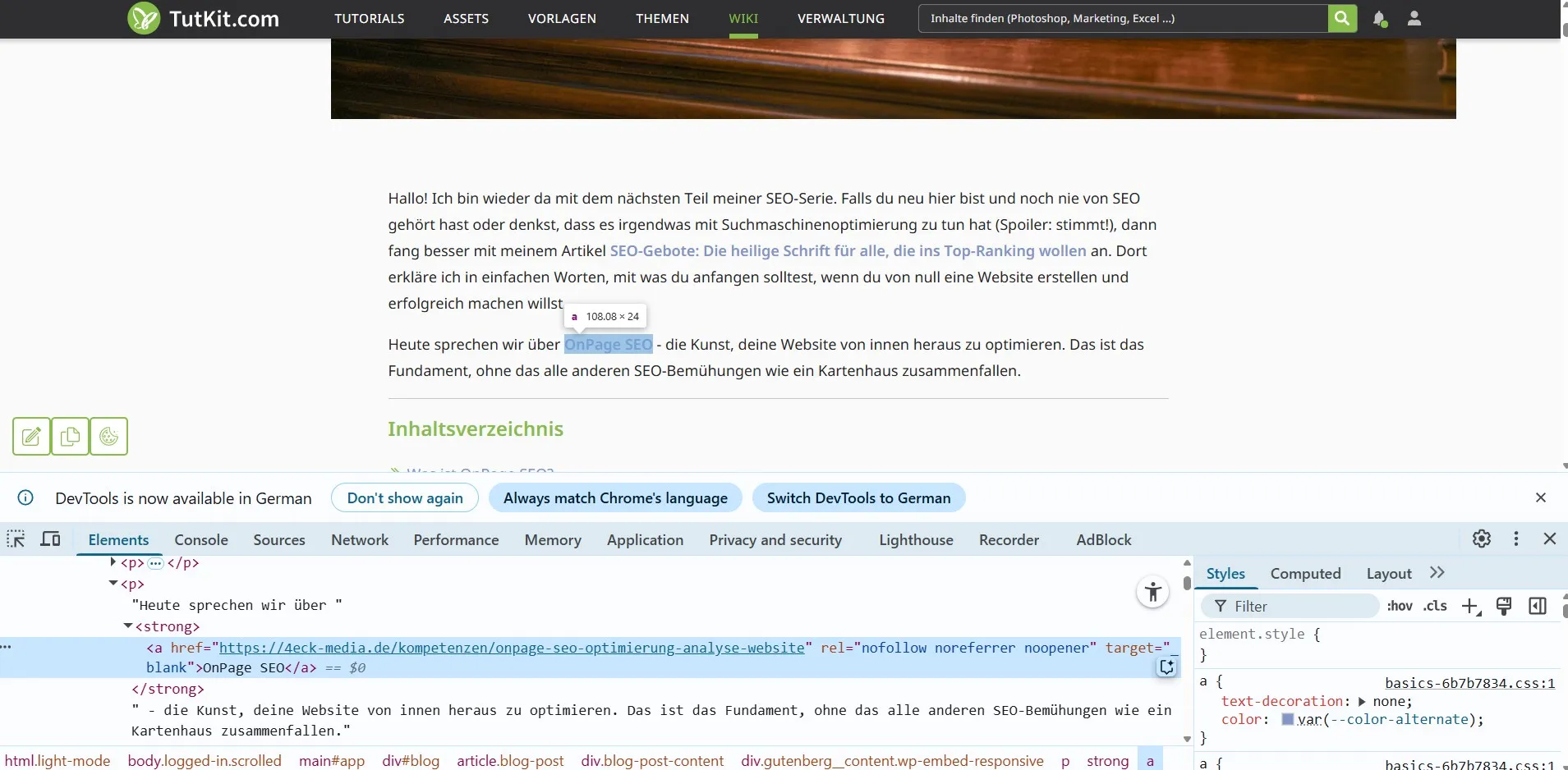Open basics-6b7b7834.css:1 source link
This screenshot has height=770, width=1568.
1469,682
